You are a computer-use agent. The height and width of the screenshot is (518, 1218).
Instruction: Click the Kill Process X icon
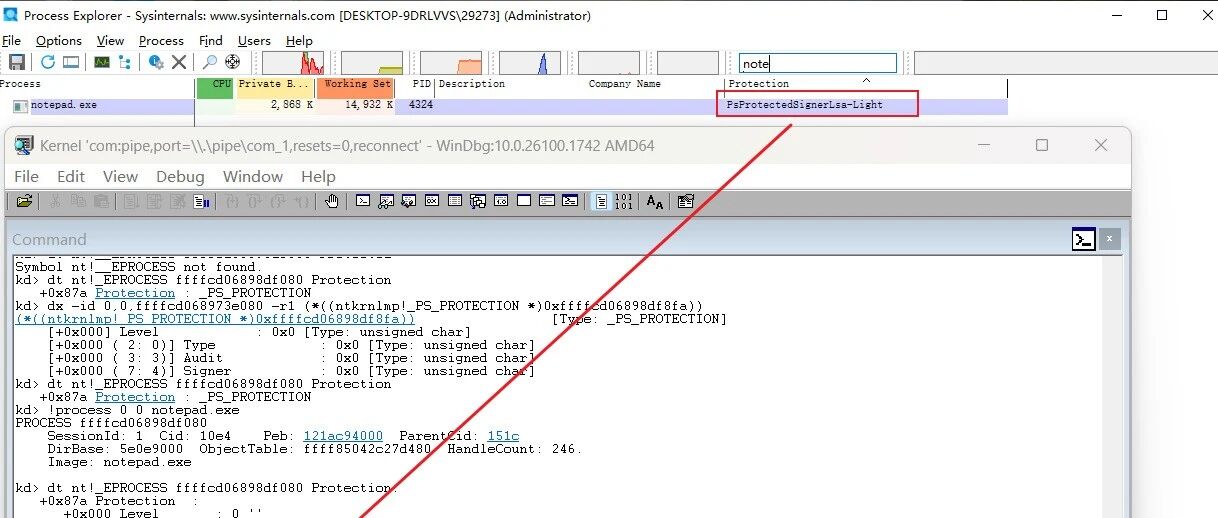(x=179, y=62)
